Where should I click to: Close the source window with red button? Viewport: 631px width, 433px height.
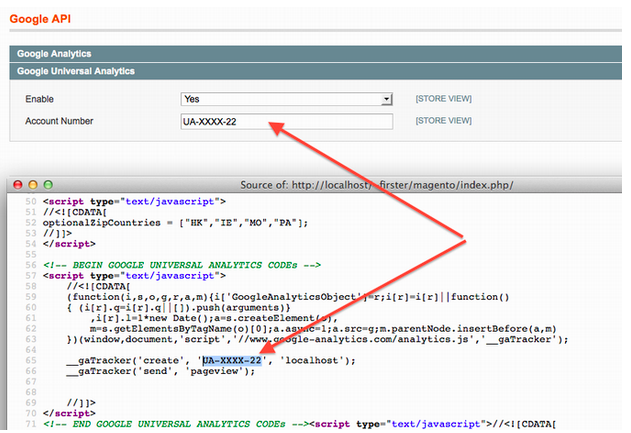pos(18,185)
